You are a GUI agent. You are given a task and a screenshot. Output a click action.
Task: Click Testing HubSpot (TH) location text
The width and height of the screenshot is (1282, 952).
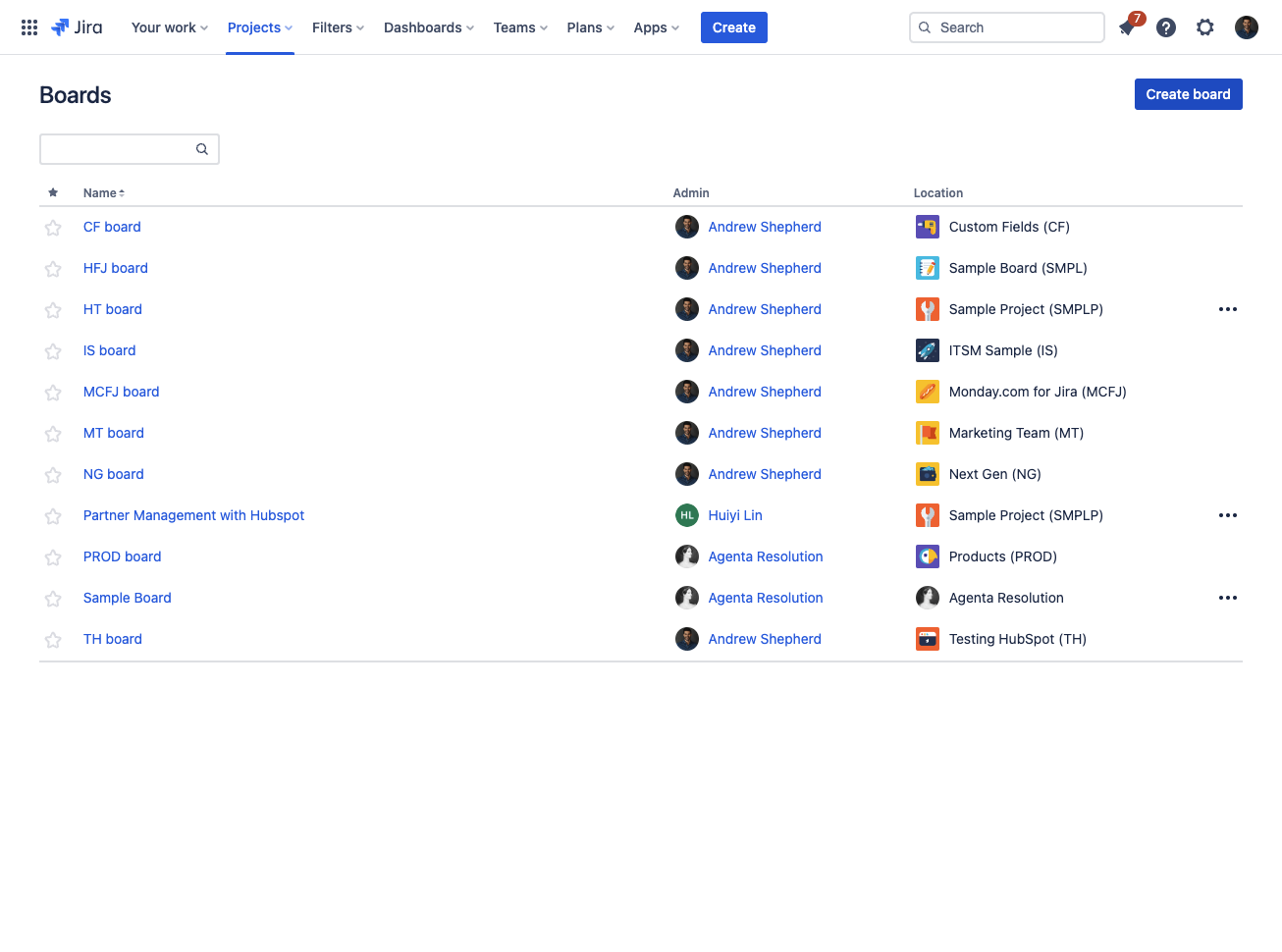[1018, 639]
